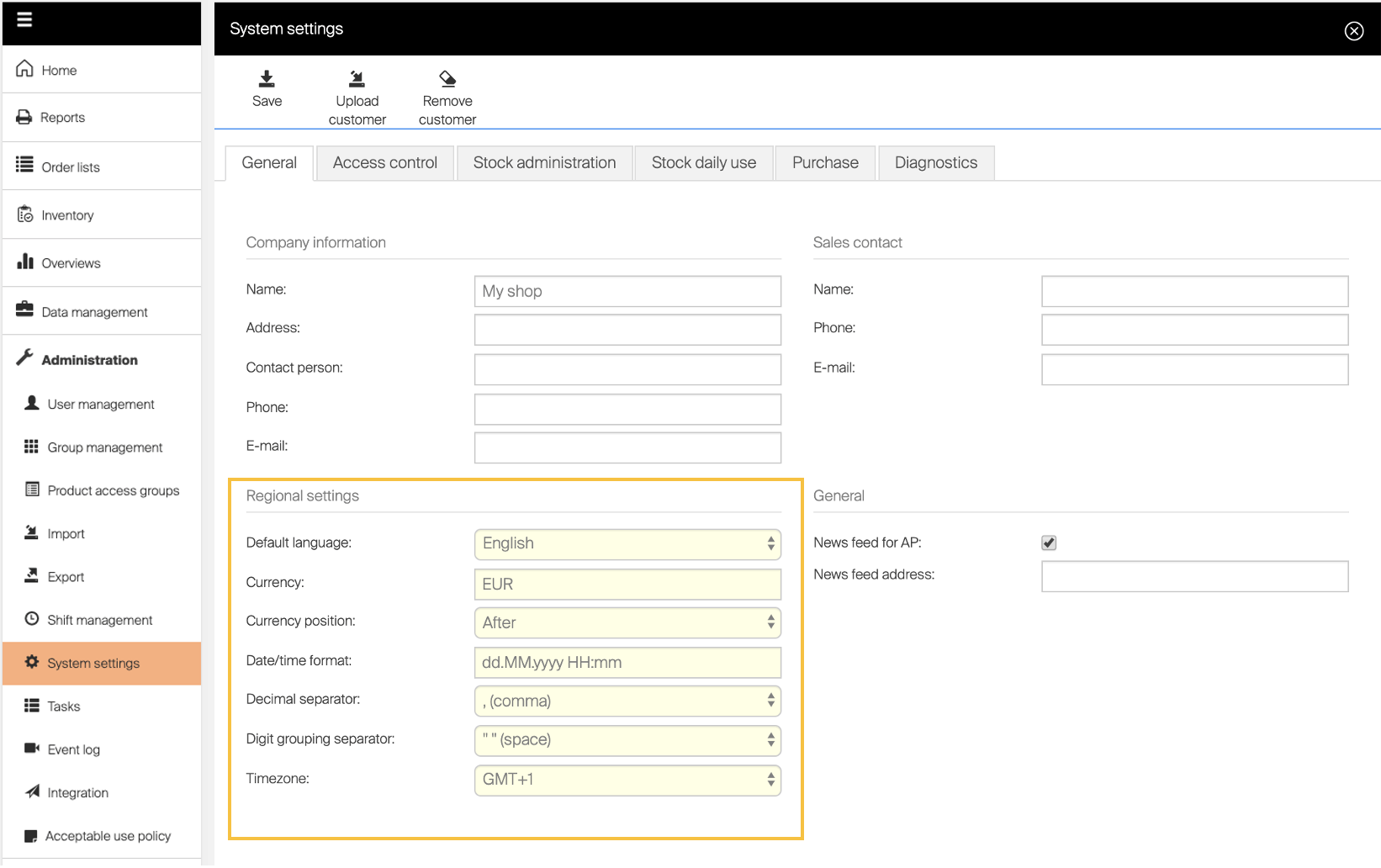Select the Decimal separator dropdown
1381x868 pixels.
(x=627, y=701)
